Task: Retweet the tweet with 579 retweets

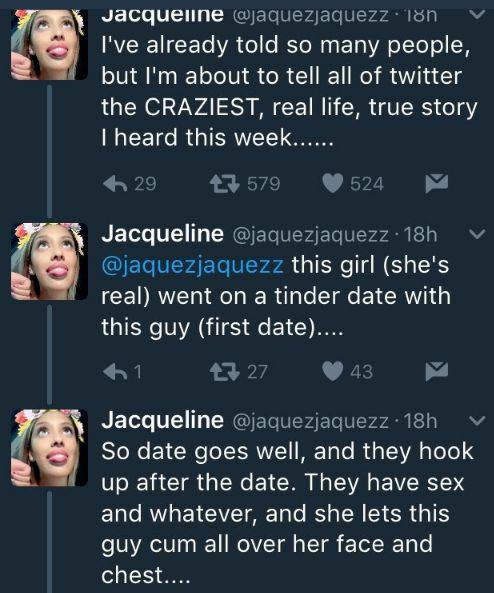Action: click(225, 184)
